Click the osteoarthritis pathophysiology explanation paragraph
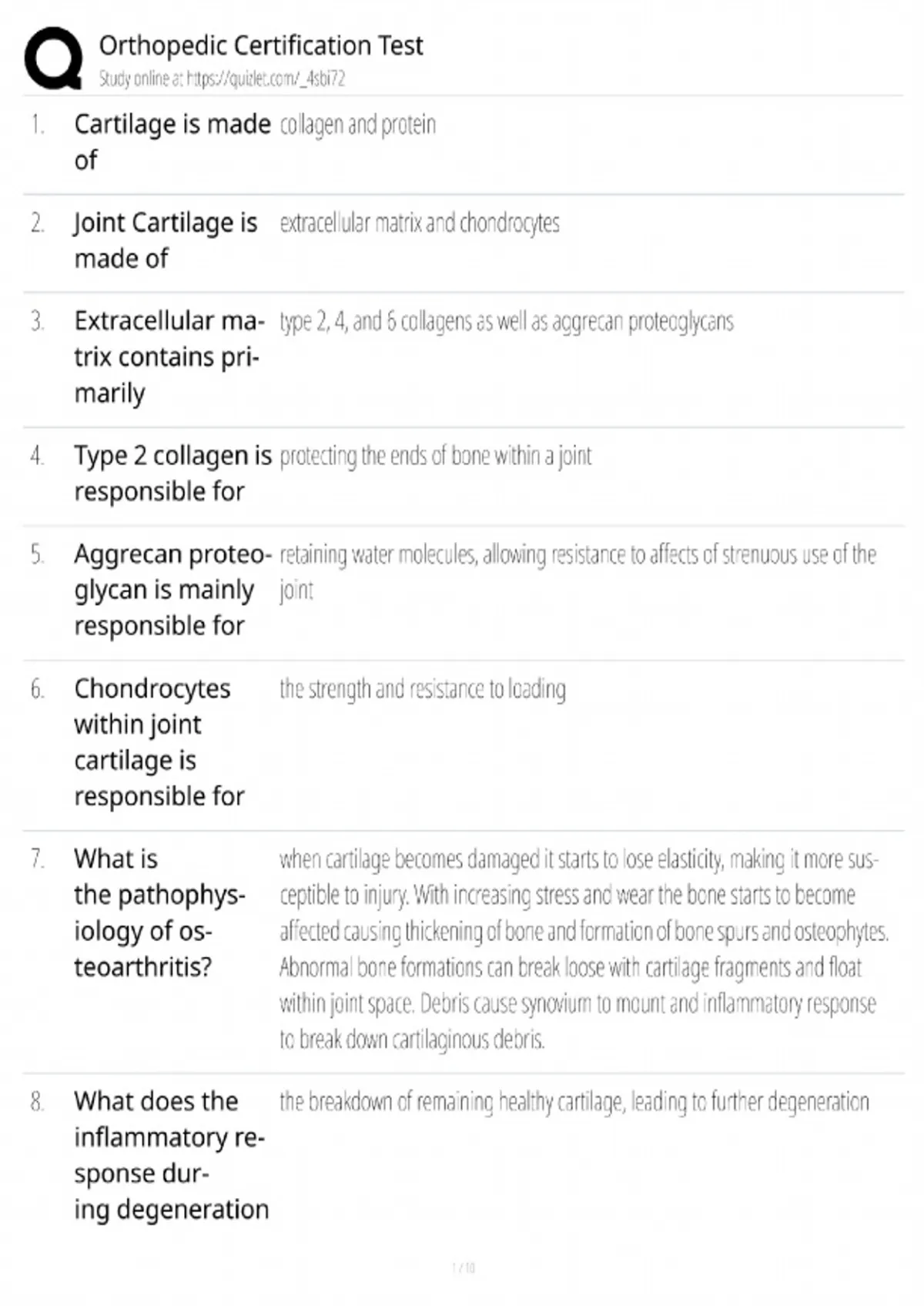This screenshot has height=1309, width=924. (583, 949)
